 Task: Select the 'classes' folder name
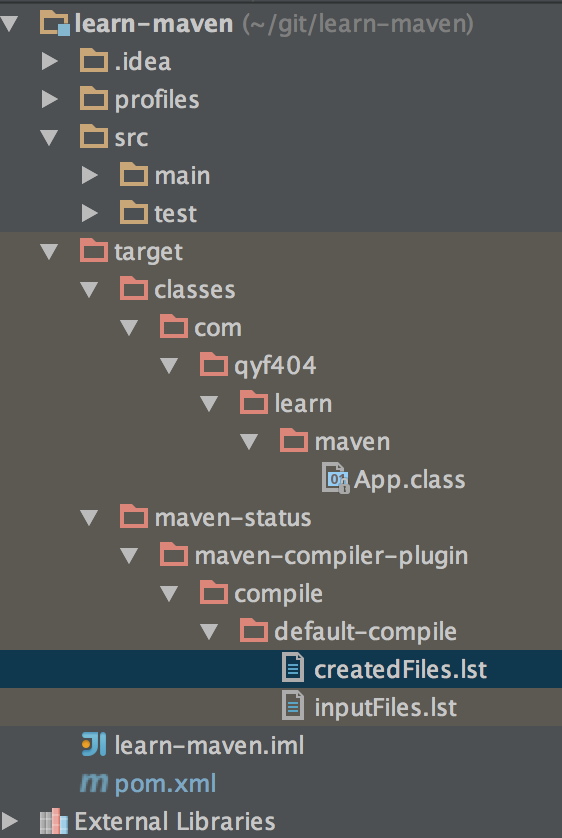(x=194, y=290)
